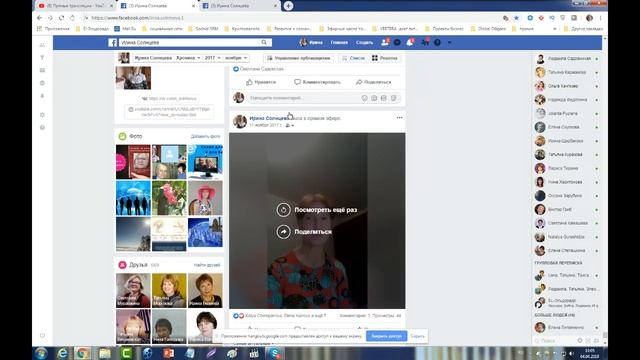Open chat with Елена Соколова contact

pos(567,127)
